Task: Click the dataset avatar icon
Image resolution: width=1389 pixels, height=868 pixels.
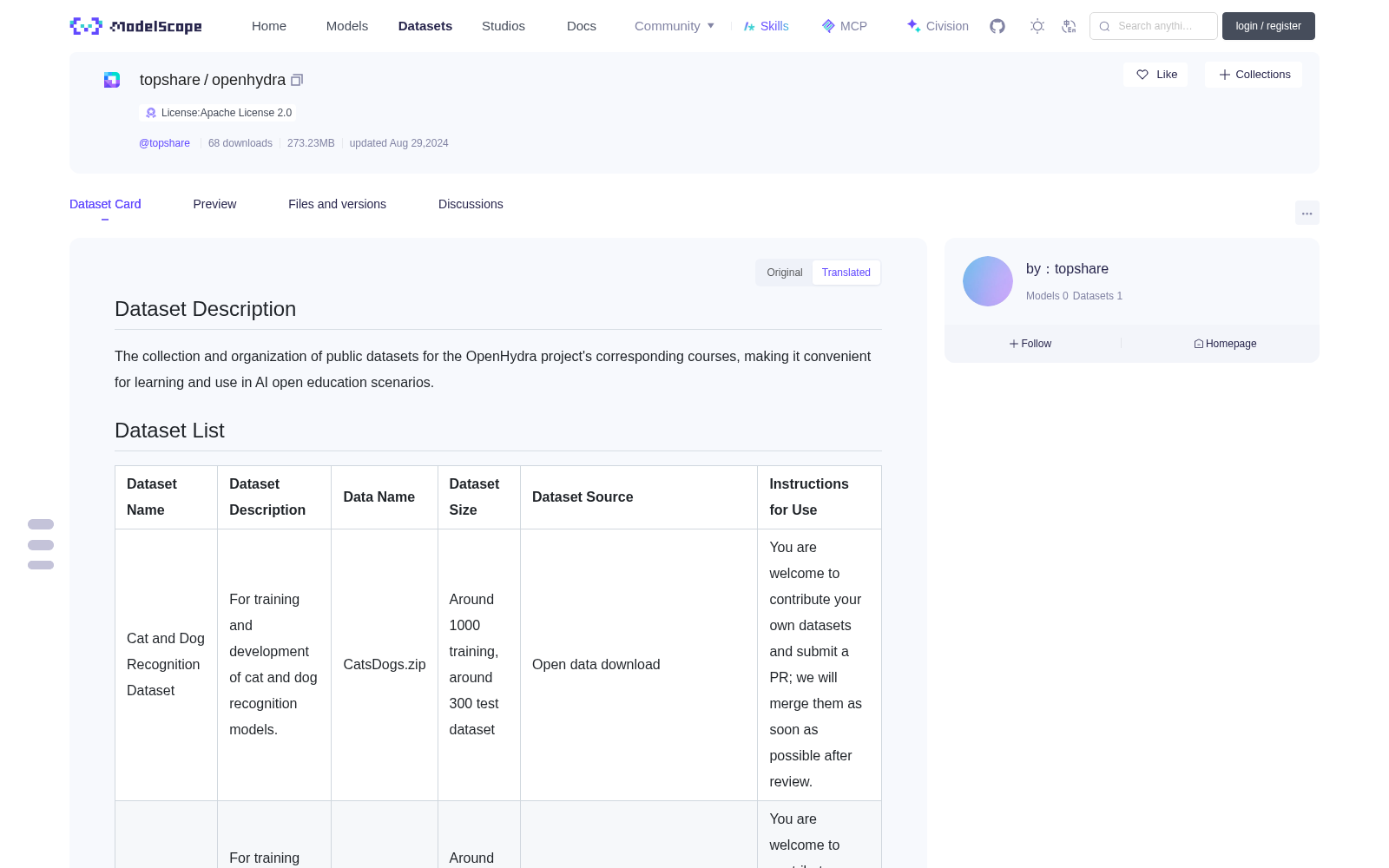Action: [x=112, y=80]
